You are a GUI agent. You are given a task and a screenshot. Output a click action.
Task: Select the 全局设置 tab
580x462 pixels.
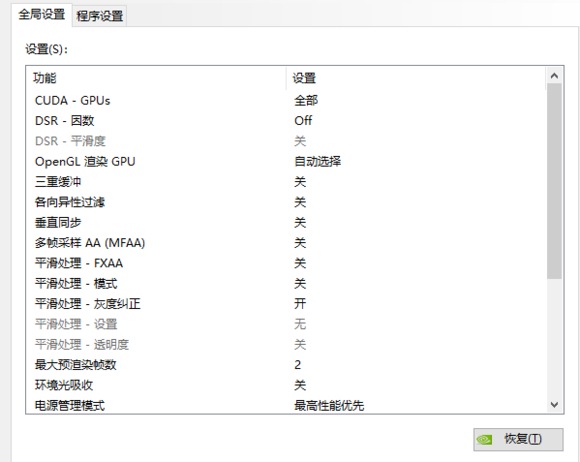[x=42, y=15]
